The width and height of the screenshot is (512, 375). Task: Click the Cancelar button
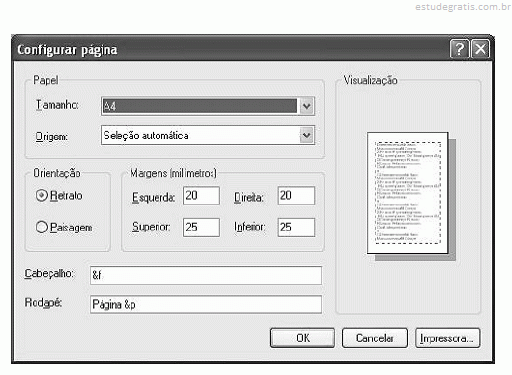click(x=375, y=338)
